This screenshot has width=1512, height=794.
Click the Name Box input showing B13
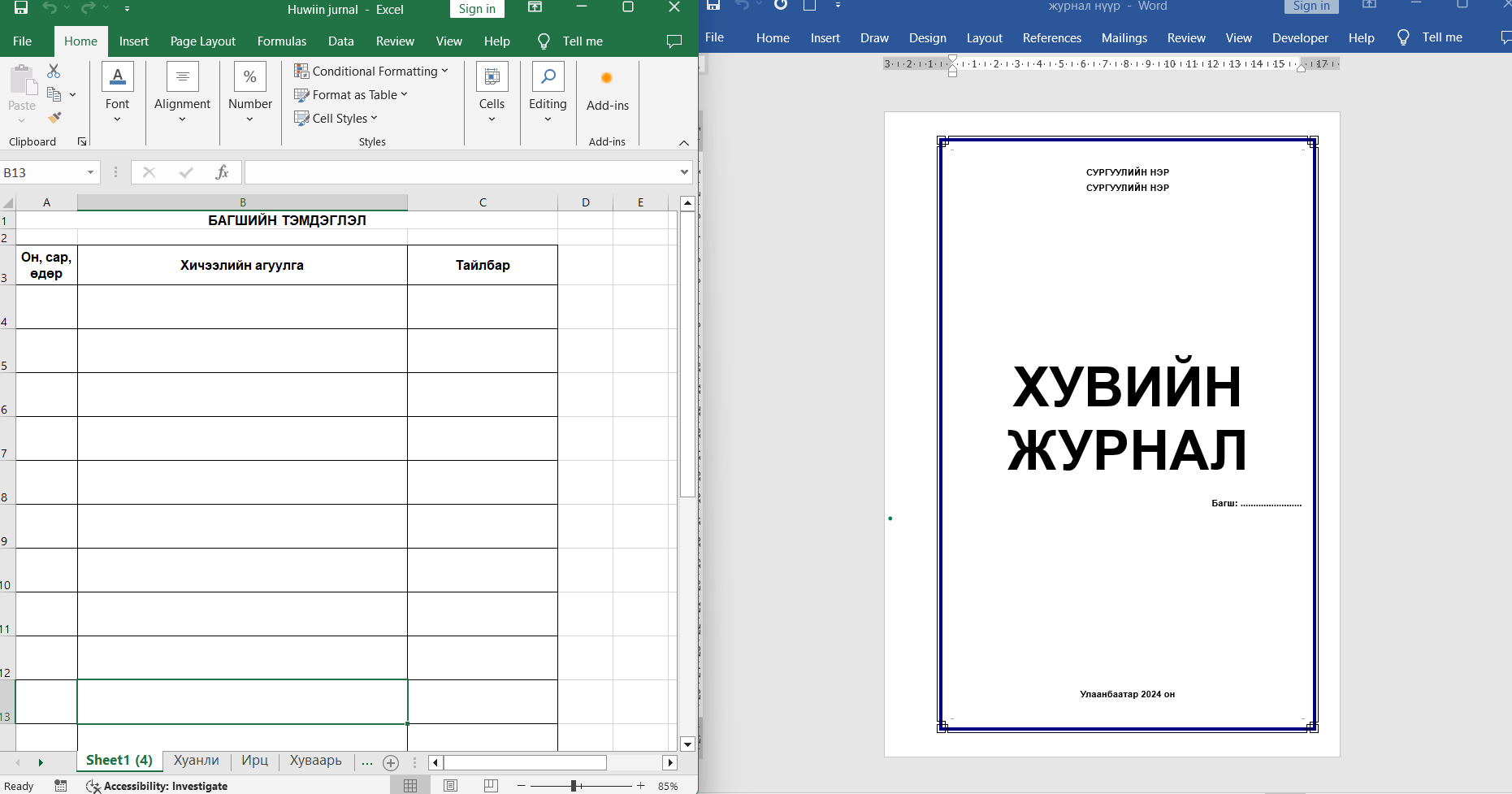(x=42, y=172)
